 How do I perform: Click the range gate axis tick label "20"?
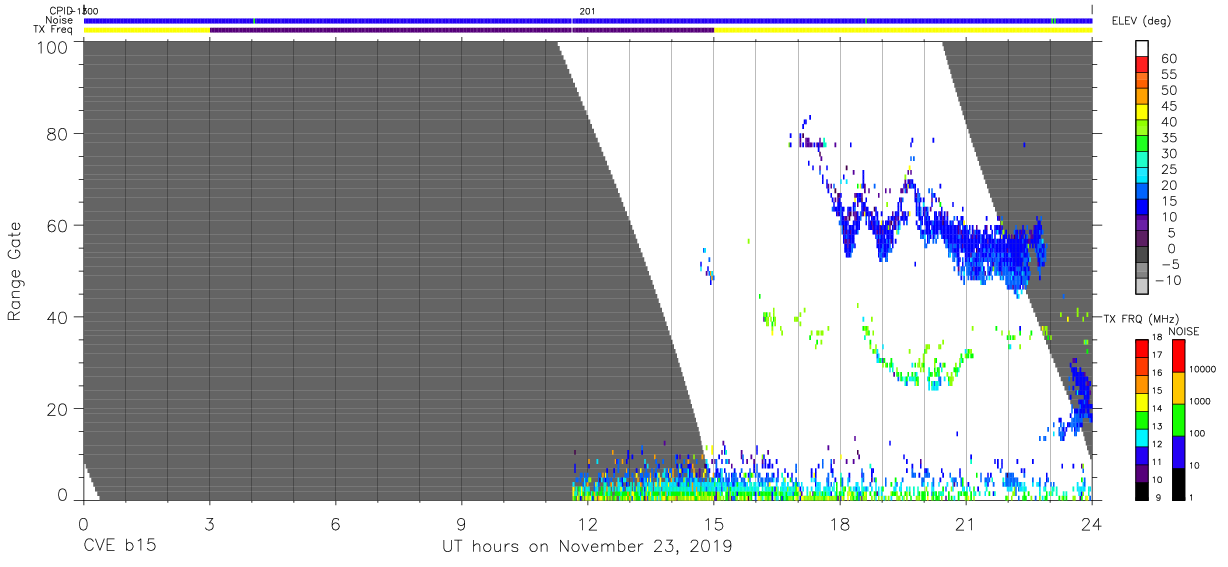point(56,409)
